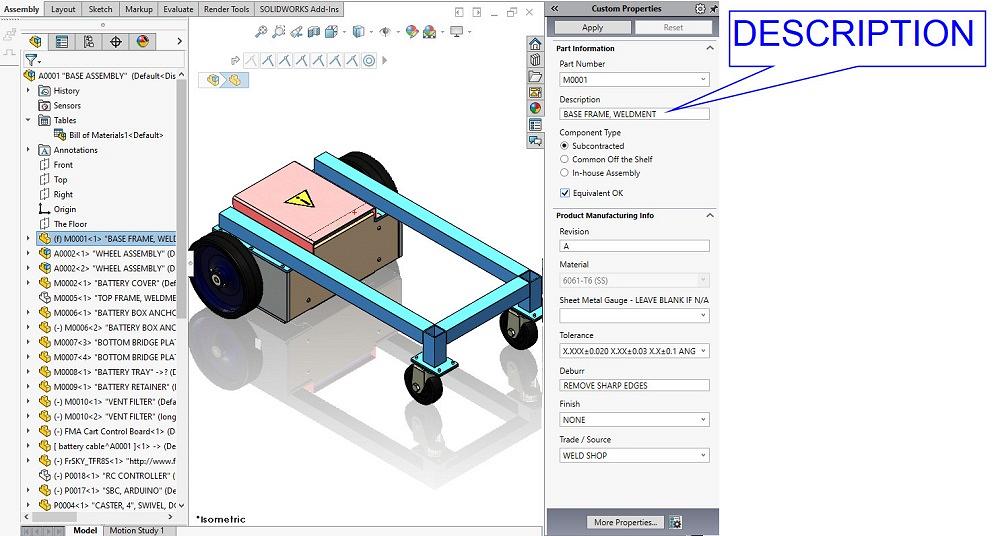
Task: Click the Apply Scene icon
Action: pyautogui.click(x=429, y=31)
